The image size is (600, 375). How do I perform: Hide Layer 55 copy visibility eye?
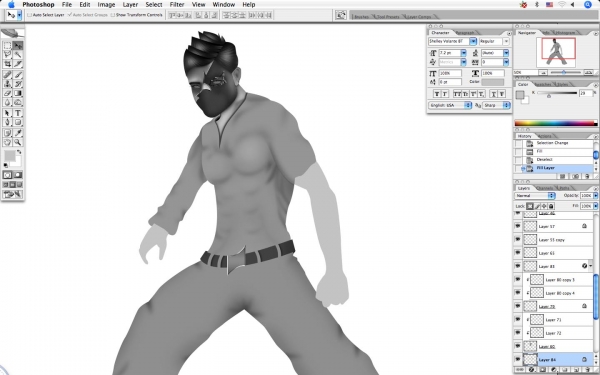coord(518,240)
